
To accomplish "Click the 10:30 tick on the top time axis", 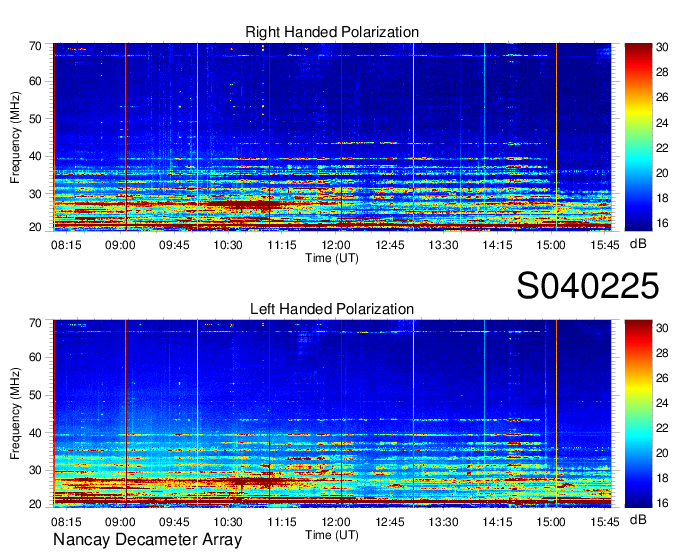I will coord(228,245).
